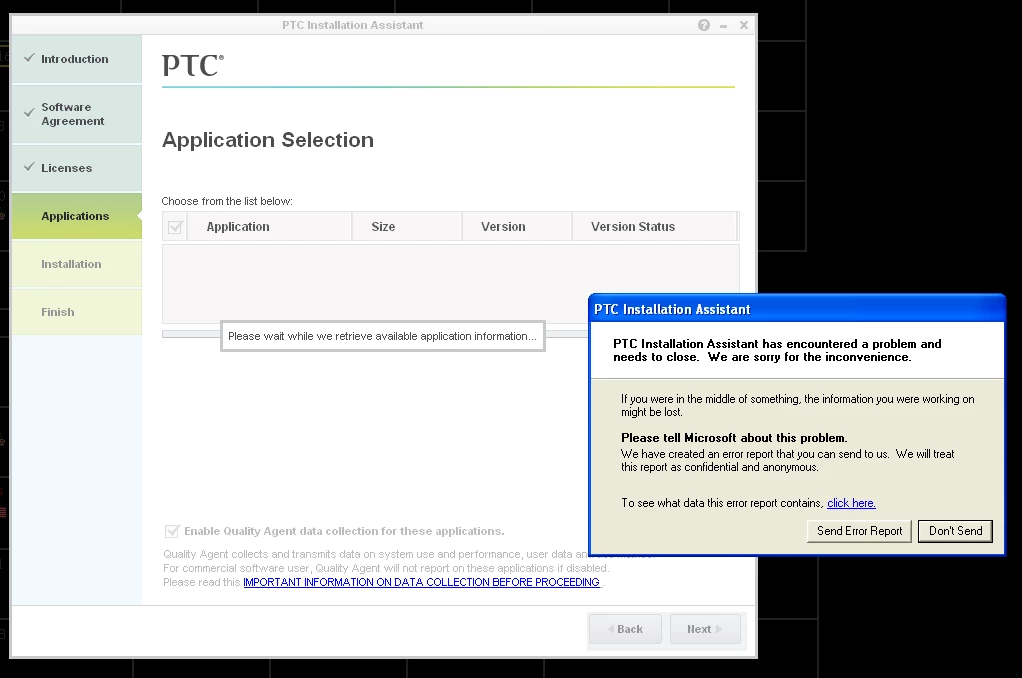Click the PTC logo
Screen dimensions: 1022x678
(193, 65)
